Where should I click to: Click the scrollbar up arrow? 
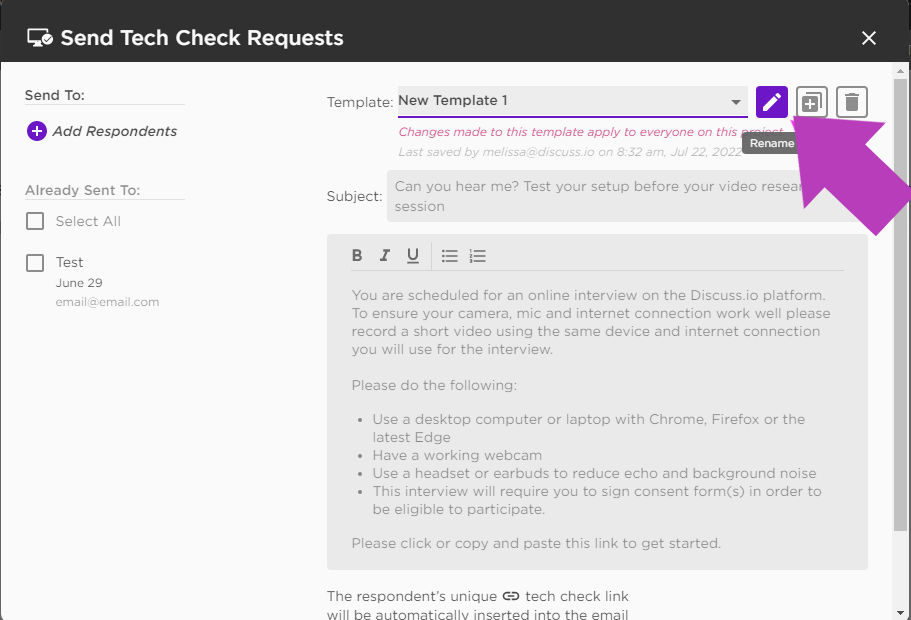click(x=900, y=70)
